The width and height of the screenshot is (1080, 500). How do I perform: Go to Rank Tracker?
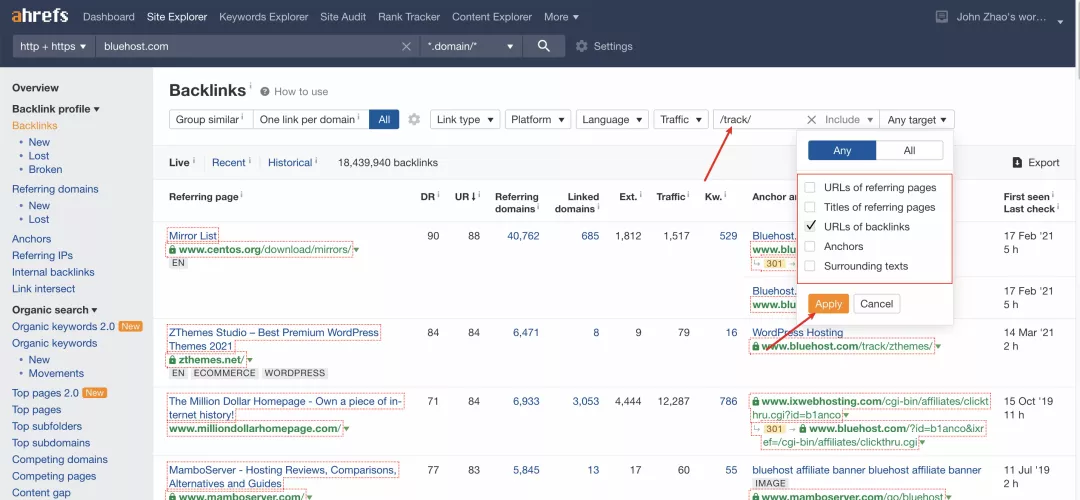409,17
